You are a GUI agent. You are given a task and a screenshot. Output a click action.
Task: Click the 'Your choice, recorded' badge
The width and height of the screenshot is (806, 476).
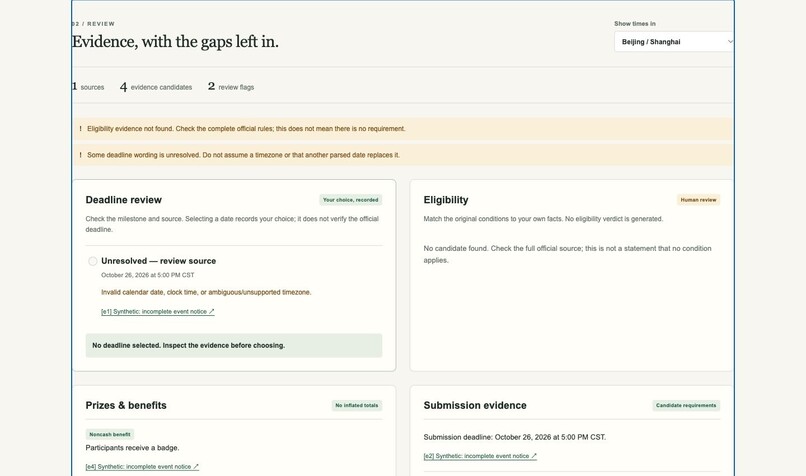click(x=351, y=200)
